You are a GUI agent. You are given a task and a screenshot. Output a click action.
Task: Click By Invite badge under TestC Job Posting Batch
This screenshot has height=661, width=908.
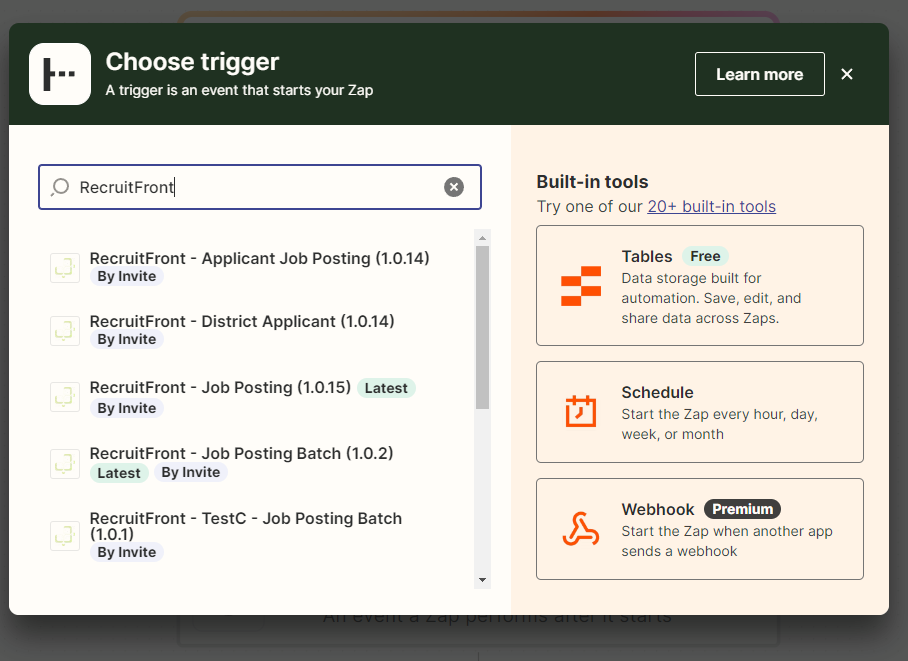click(127, 552)
